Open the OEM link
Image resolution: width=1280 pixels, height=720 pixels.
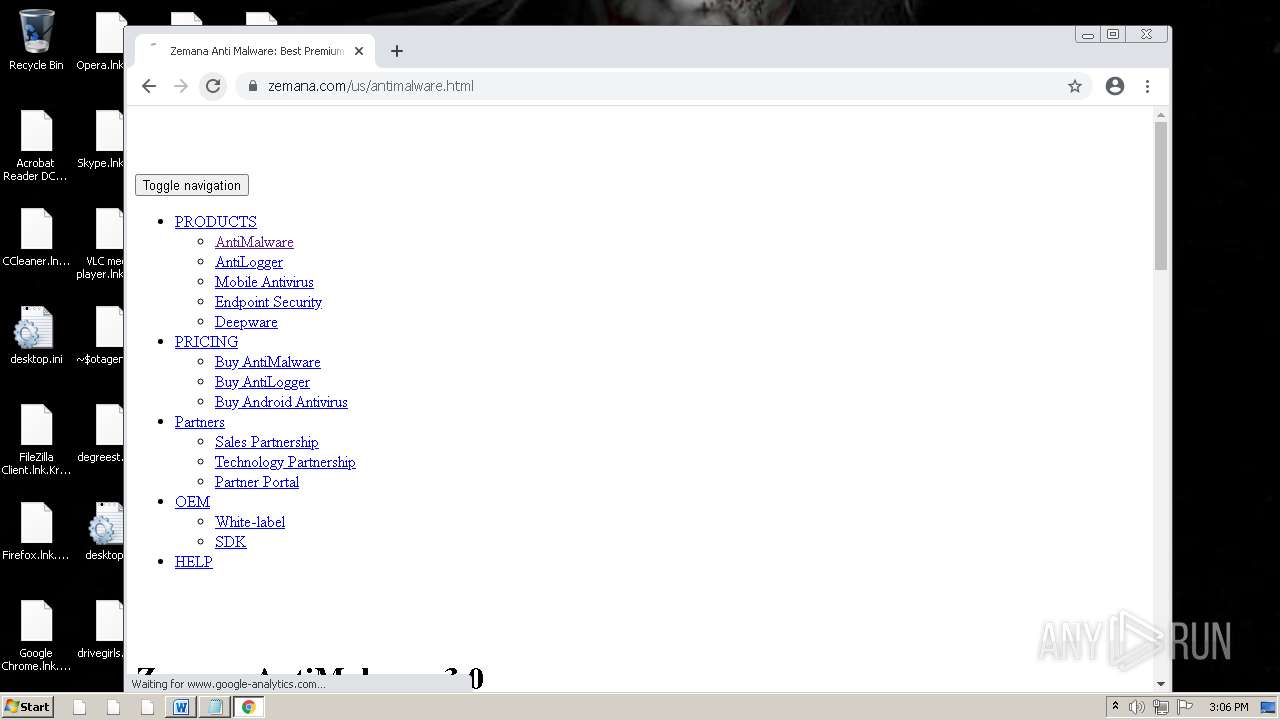[192, 502]
